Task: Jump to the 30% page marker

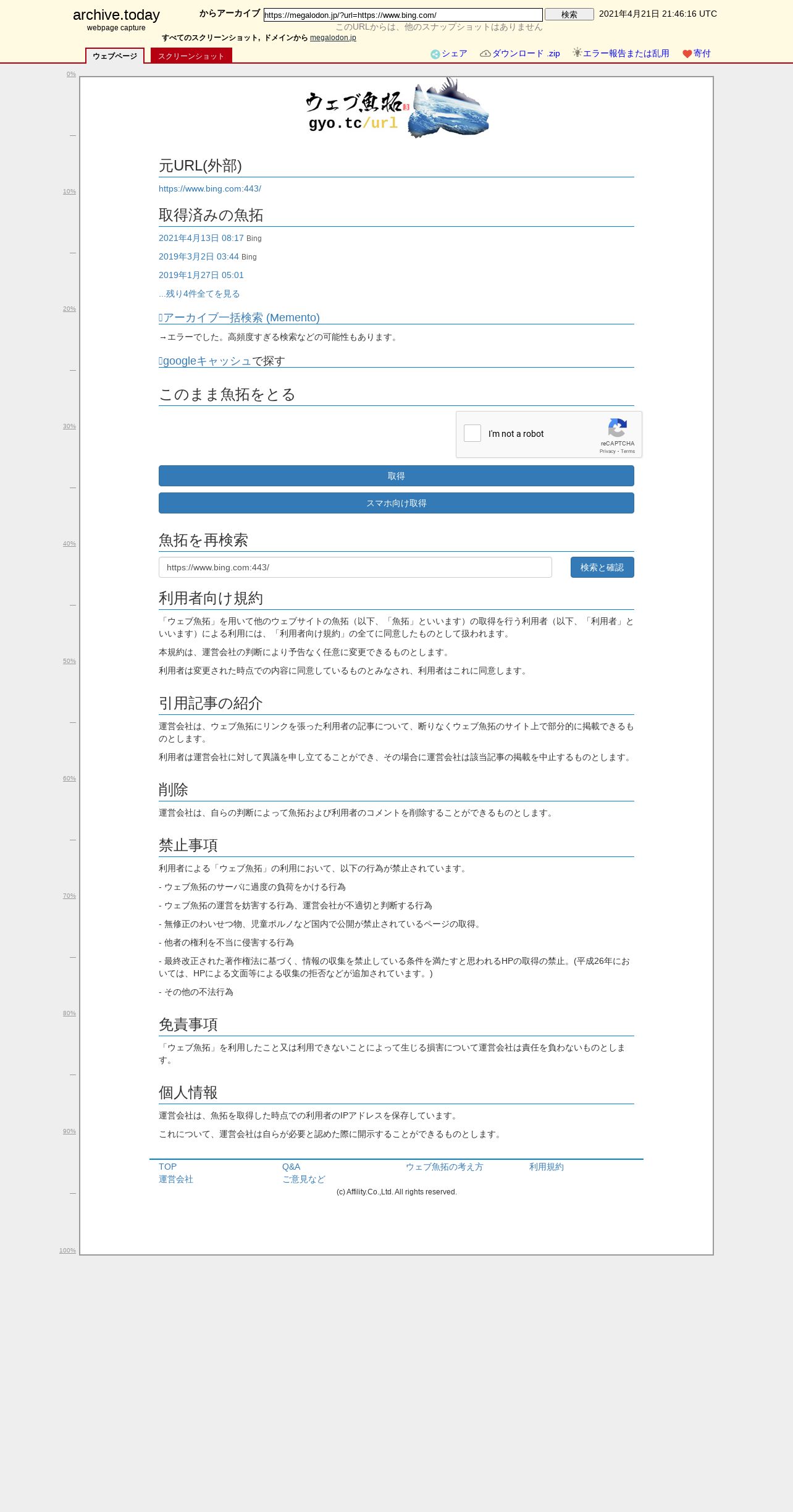Action: (69, 426)
